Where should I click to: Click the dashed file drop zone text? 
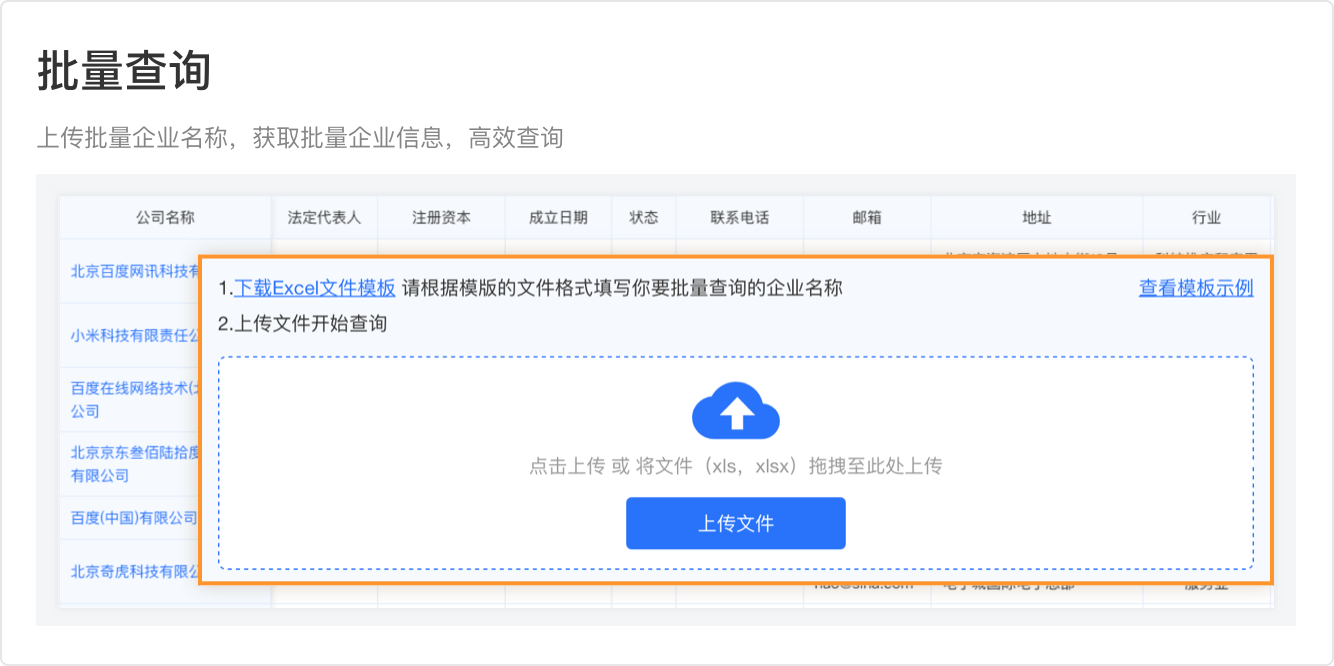click(x=735, y=466)
